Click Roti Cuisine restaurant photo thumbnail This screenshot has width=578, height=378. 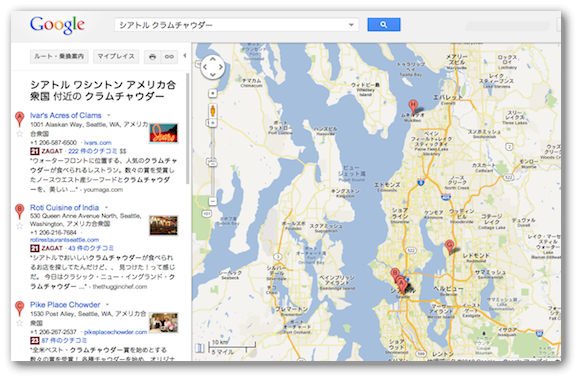(164, 225)
